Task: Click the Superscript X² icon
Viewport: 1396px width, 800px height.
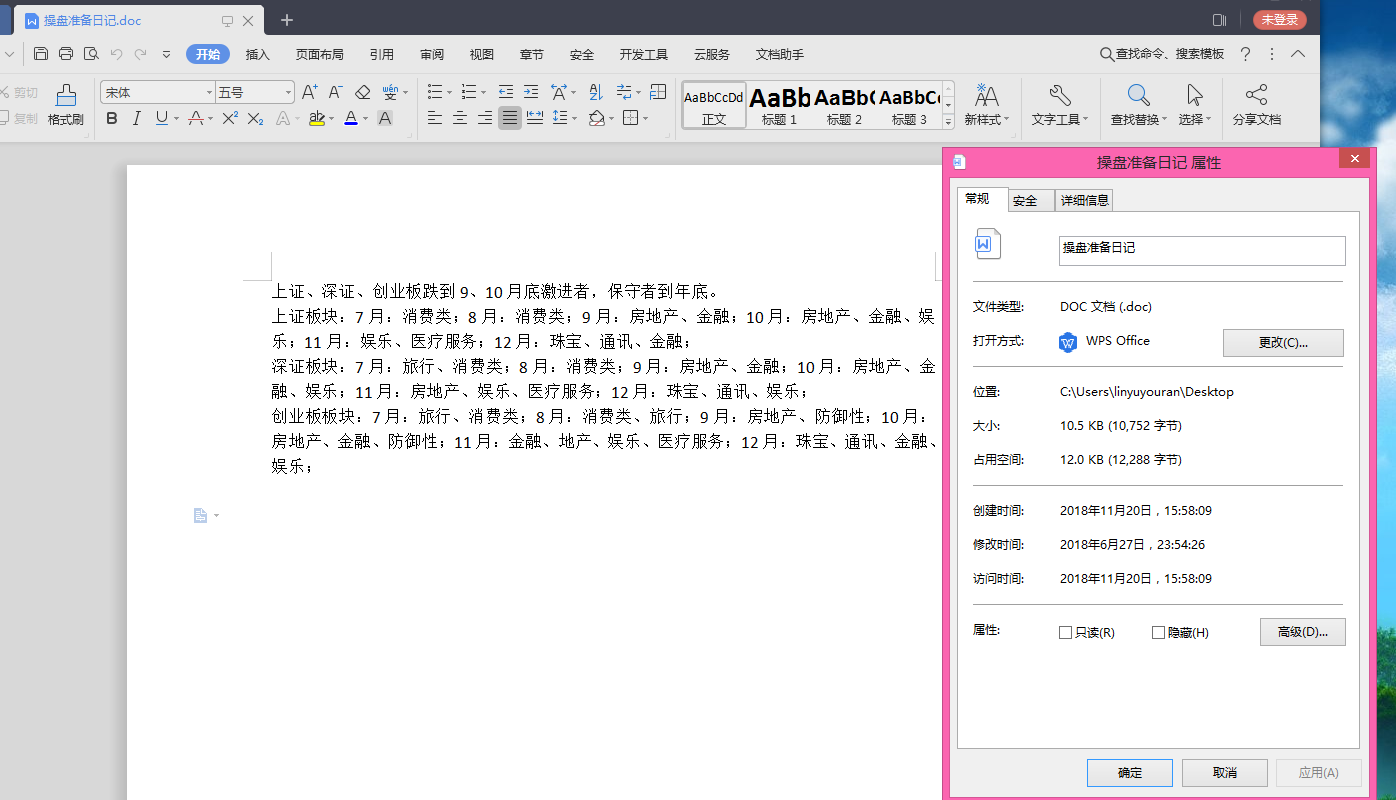Action: [229, 118]
